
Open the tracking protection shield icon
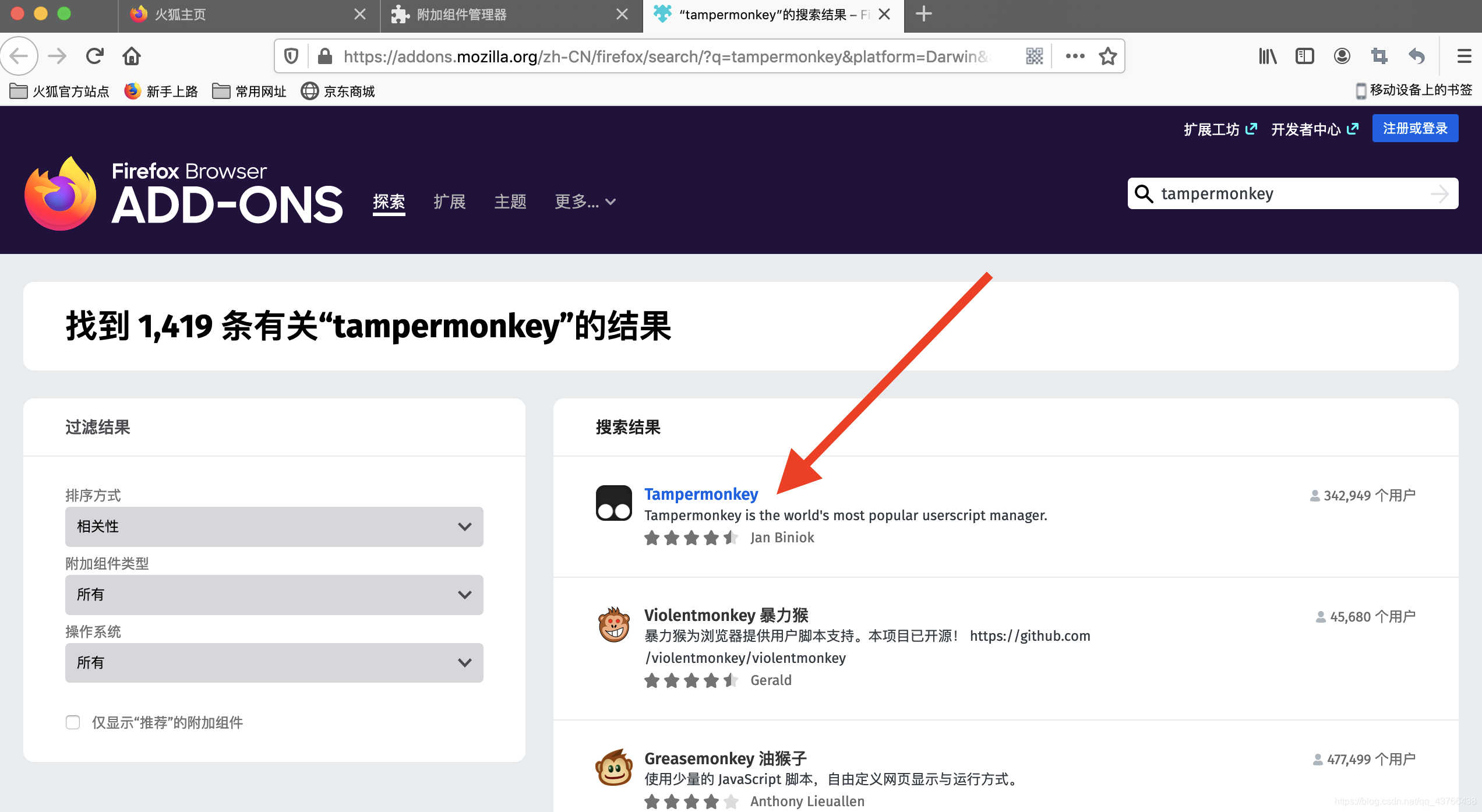(x=291, y=57)
